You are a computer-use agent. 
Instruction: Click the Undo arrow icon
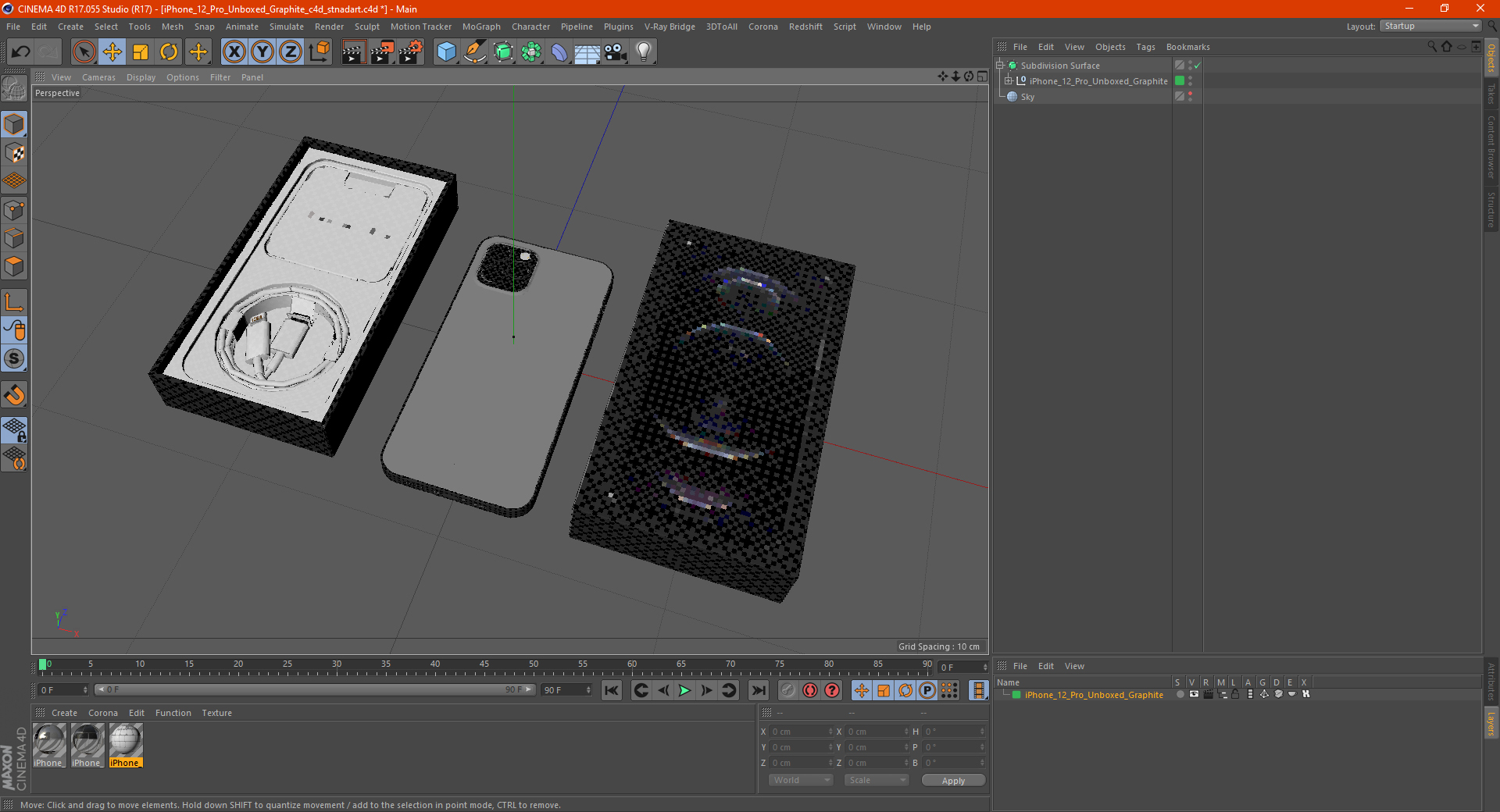click(x=21, y=52)
